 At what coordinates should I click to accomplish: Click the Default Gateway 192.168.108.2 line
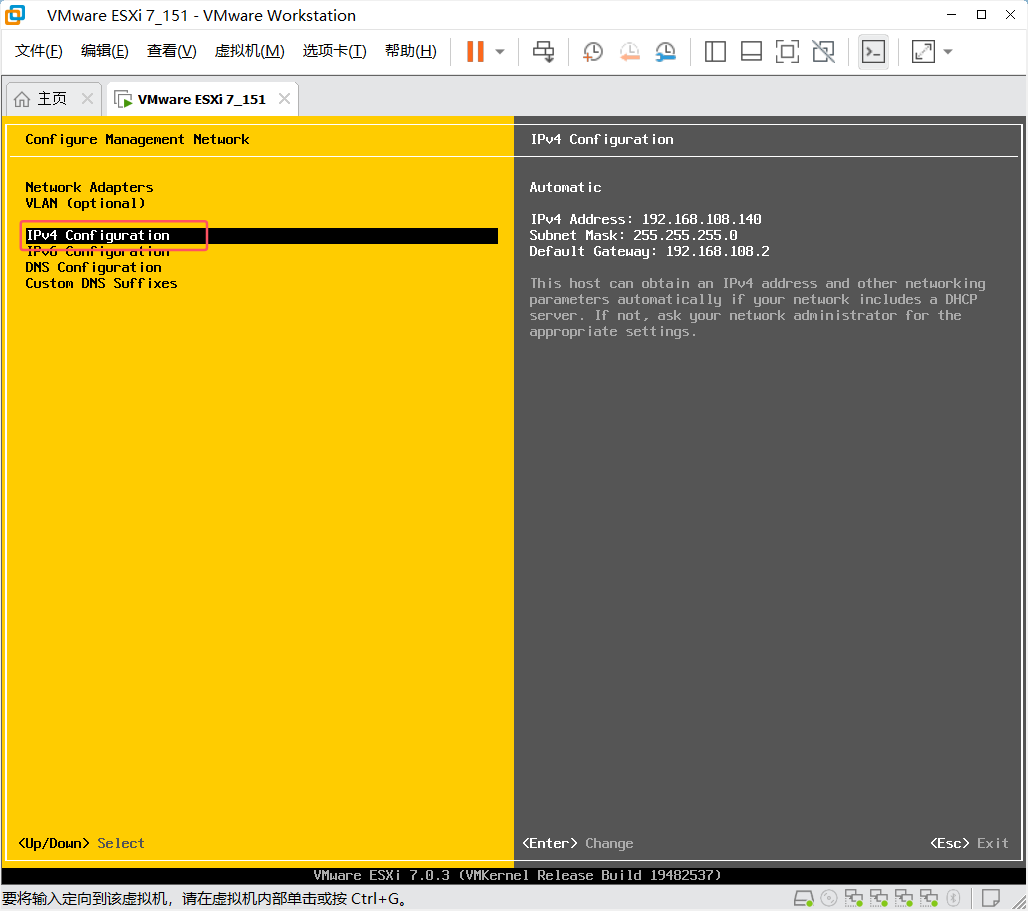tap(650, 251)
